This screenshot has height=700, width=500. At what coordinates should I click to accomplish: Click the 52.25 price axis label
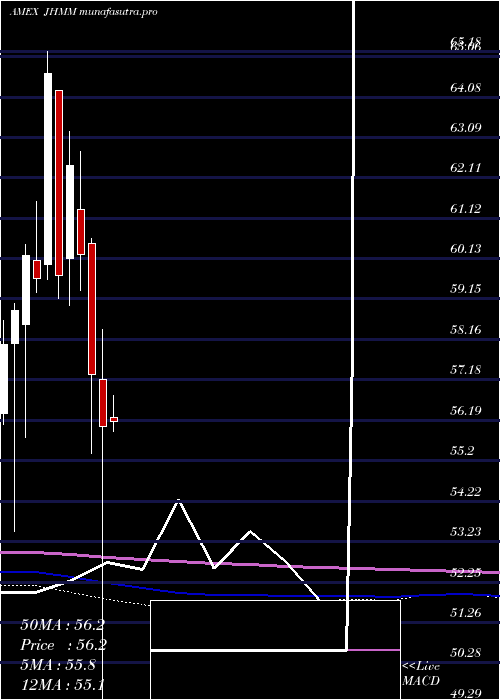coord(466,572)
